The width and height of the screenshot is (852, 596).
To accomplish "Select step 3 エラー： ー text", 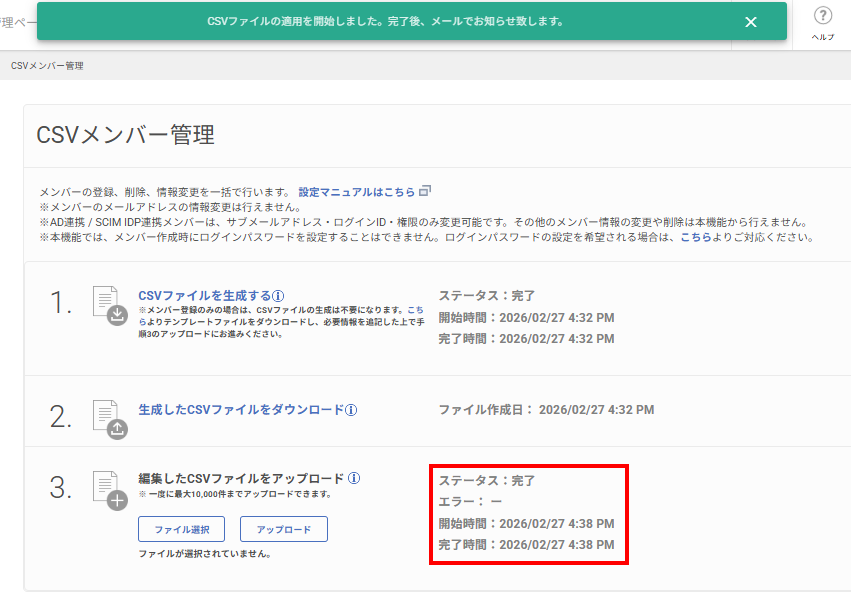I will pos(470,502).
